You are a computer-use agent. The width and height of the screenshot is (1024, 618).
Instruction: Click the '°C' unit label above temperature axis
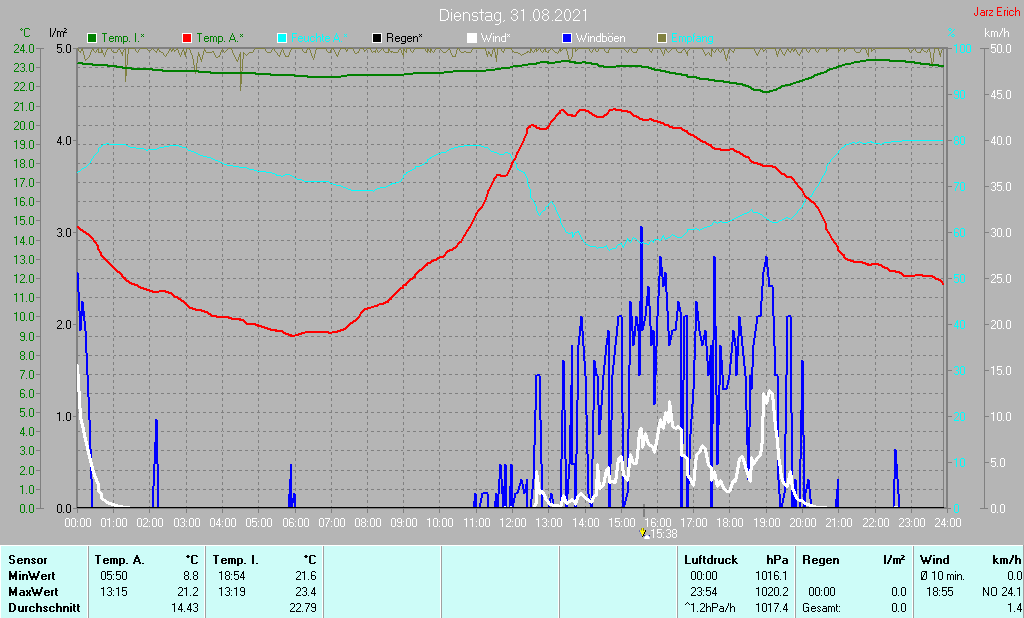tap(25, 33)
